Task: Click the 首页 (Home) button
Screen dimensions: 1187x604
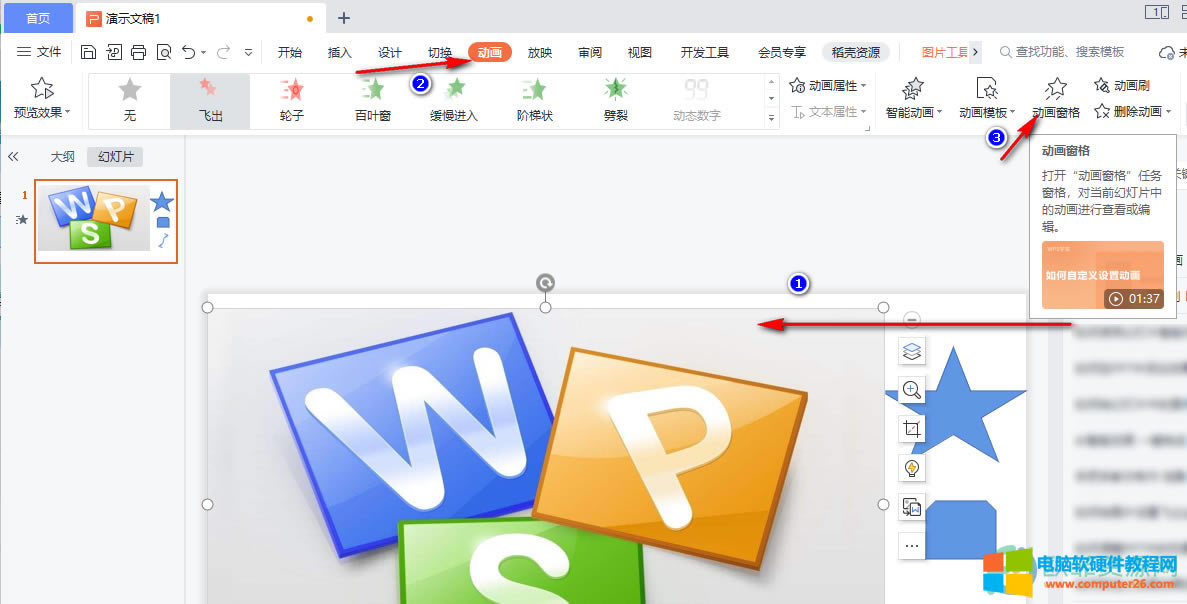Action: click(x=38, y=17)
